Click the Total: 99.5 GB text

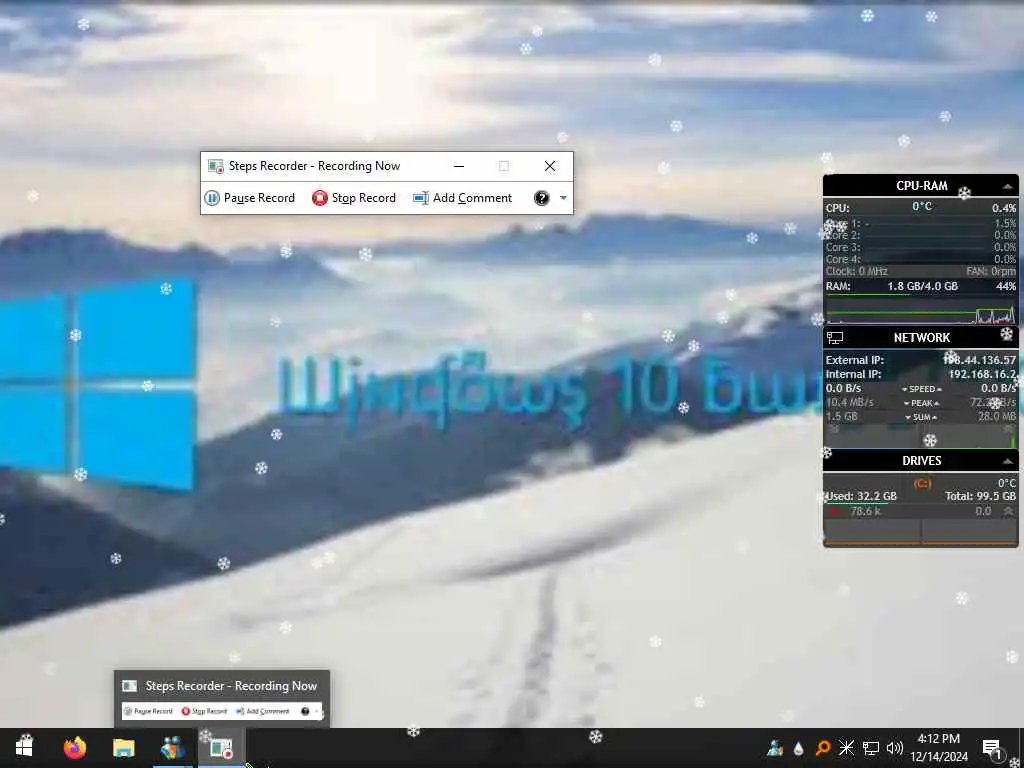coord(980,496)
